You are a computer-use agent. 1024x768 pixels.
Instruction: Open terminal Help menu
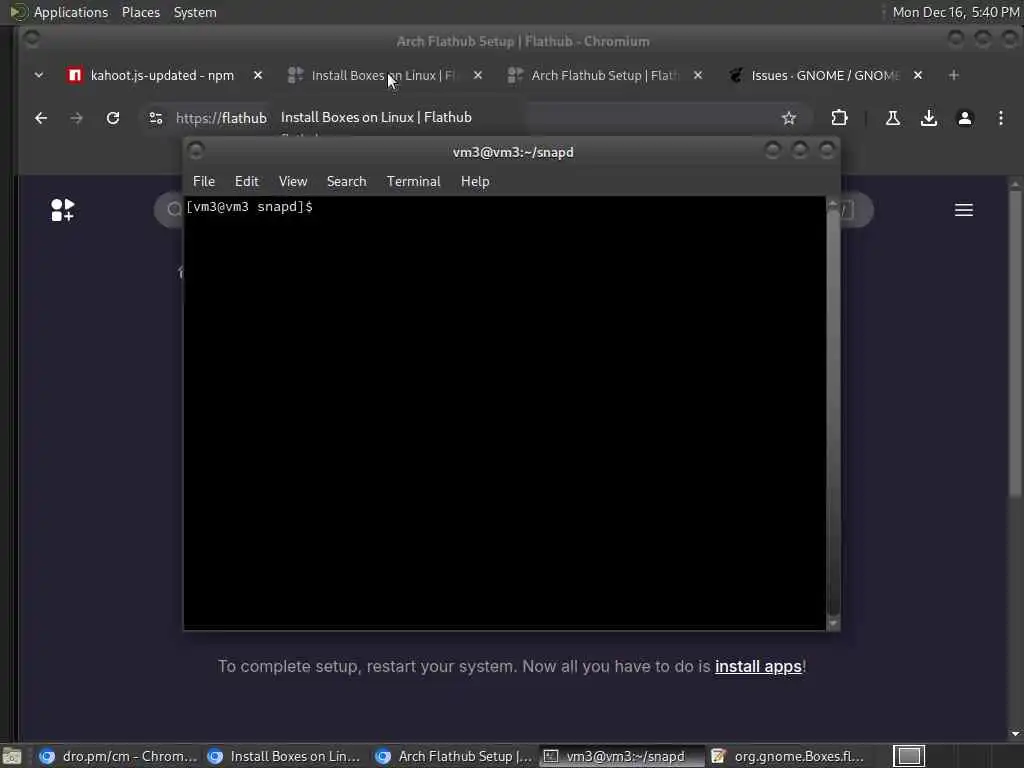[x=475, y=182]
